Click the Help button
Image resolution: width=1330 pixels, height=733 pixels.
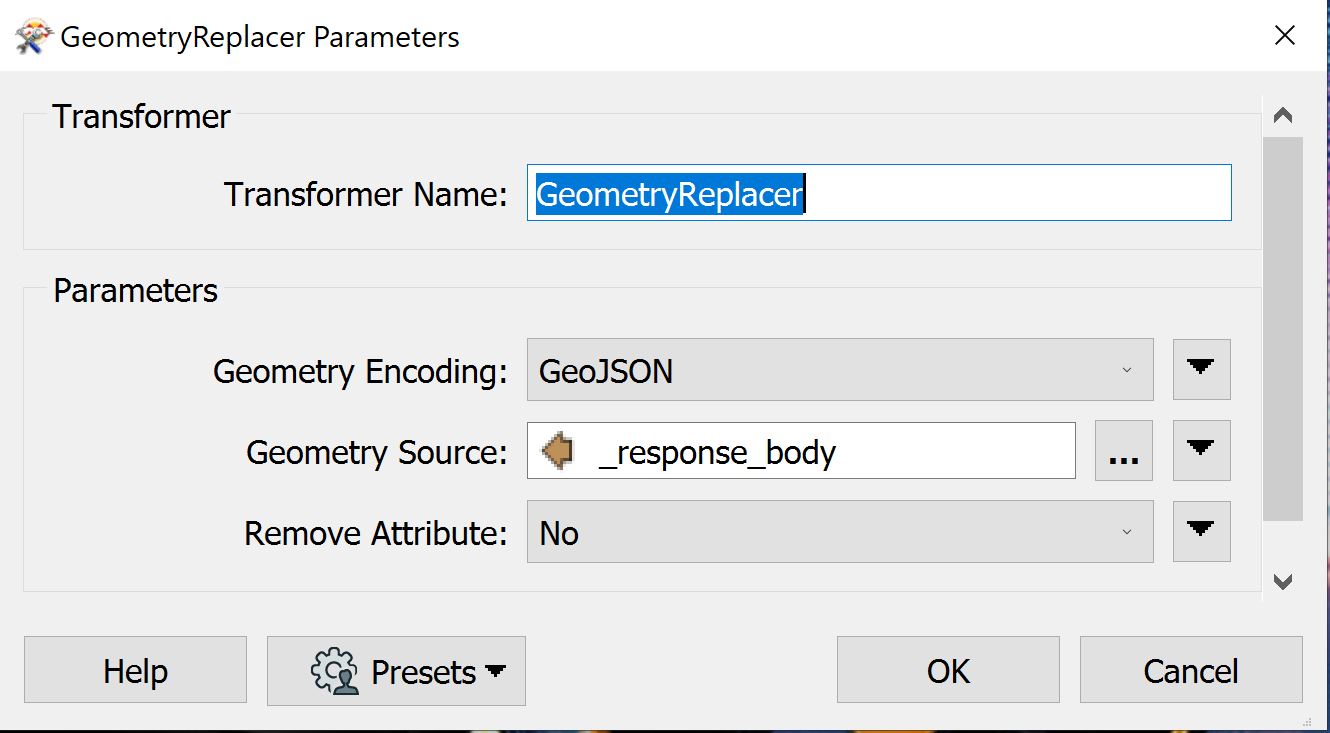click(x=135, y=670)
